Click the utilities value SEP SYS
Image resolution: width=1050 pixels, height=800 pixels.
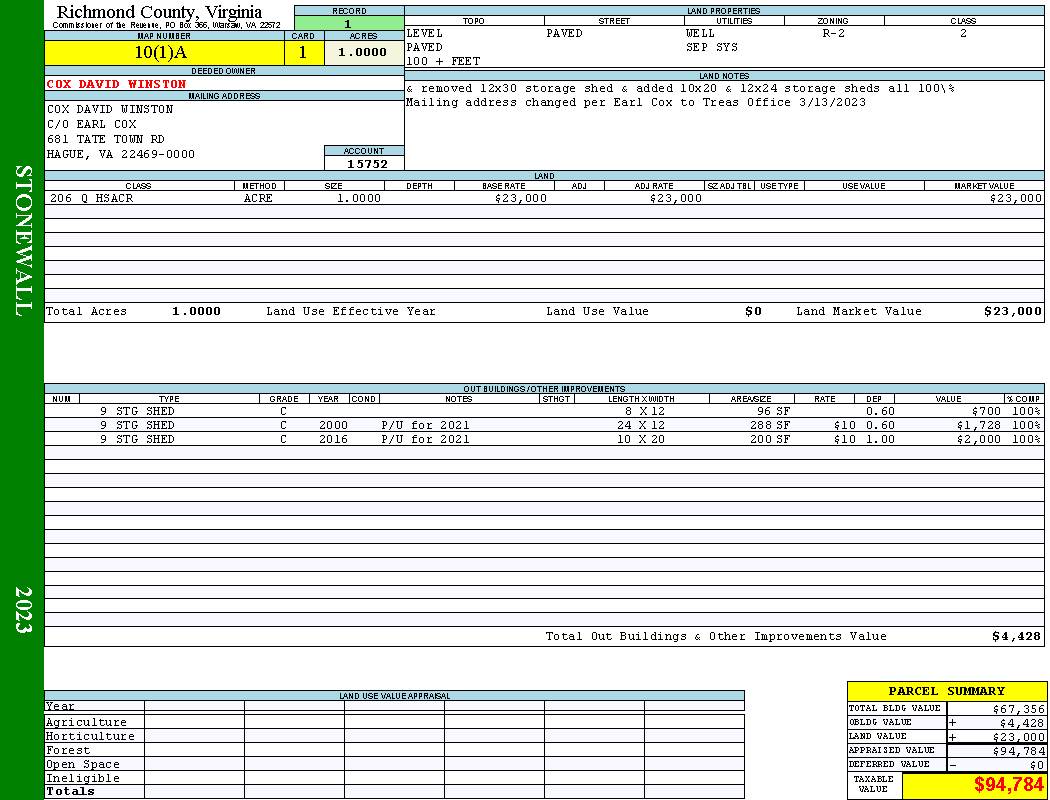click(x=712, y=48)
